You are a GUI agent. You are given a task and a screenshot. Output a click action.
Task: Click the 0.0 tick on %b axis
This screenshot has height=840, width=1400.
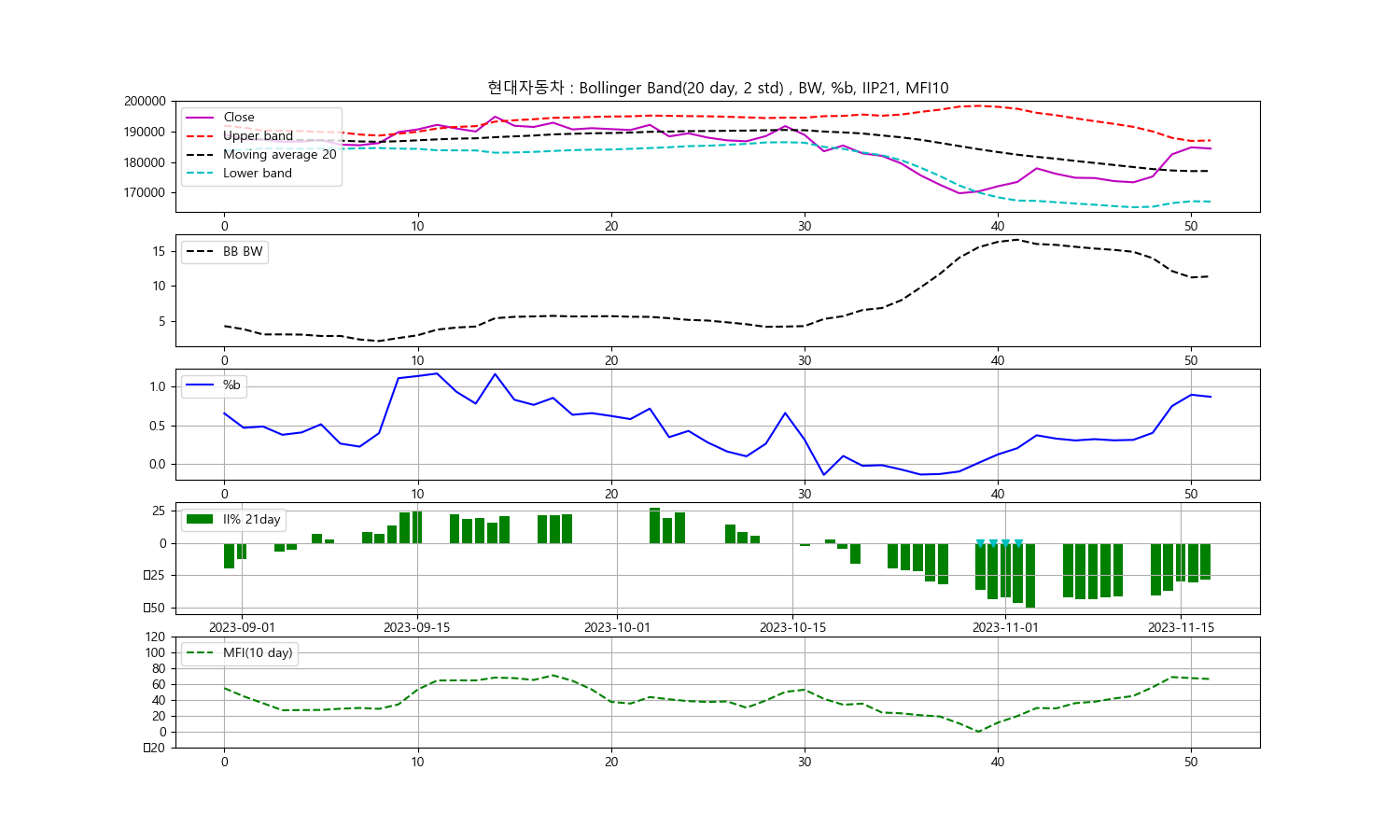pyautogui.click(x=158, y=465)
